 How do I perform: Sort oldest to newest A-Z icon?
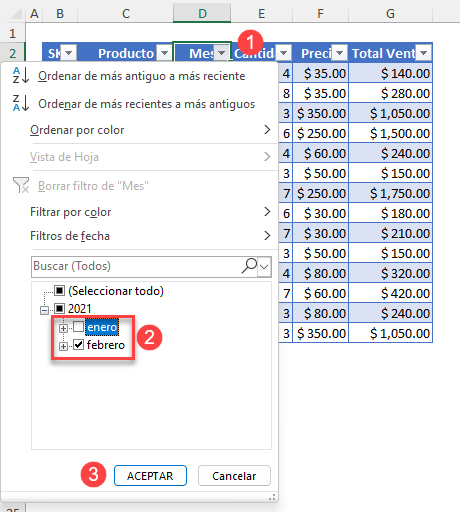(21, 75)
